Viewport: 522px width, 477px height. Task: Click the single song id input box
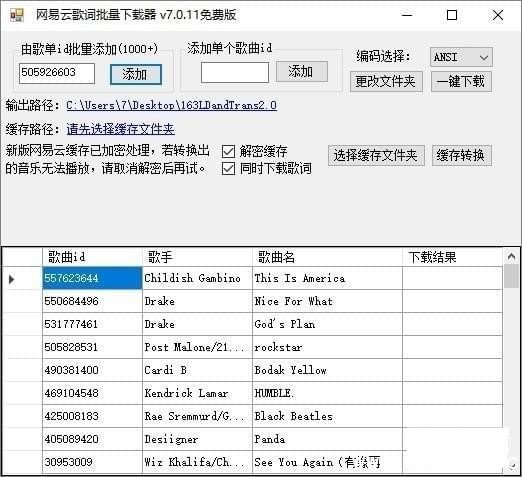click(x=235, y=72)
